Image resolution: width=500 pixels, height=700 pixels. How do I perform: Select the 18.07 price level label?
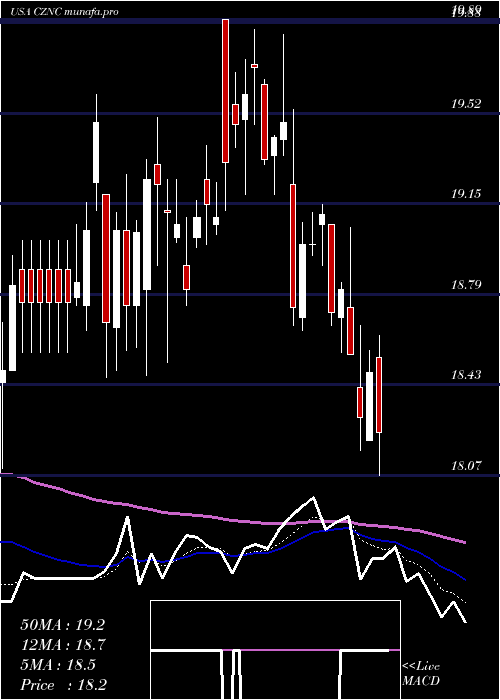pos(466,466)
